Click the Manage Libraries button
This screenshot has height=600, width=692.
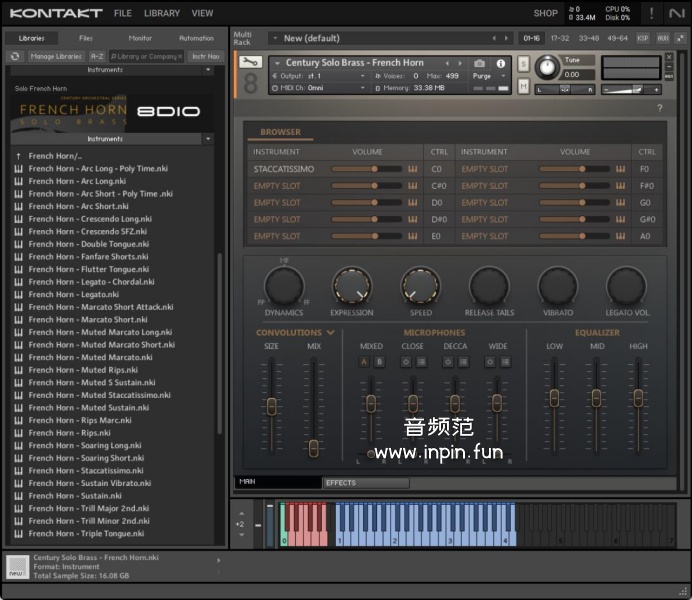coord(56,57)
